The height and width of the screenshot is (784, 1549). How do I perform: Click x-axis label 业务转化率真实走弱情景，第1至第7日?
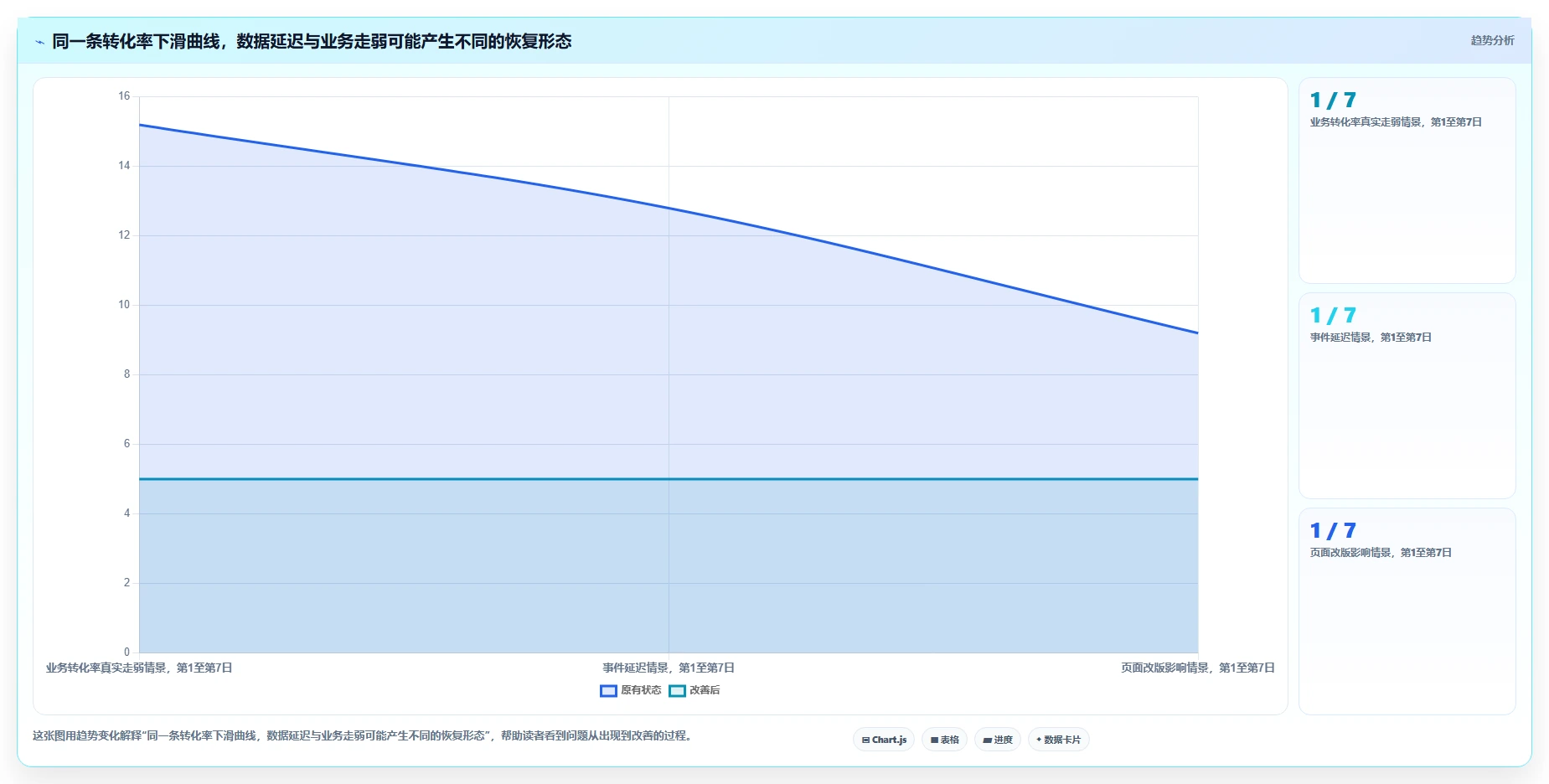click(139, 668)
